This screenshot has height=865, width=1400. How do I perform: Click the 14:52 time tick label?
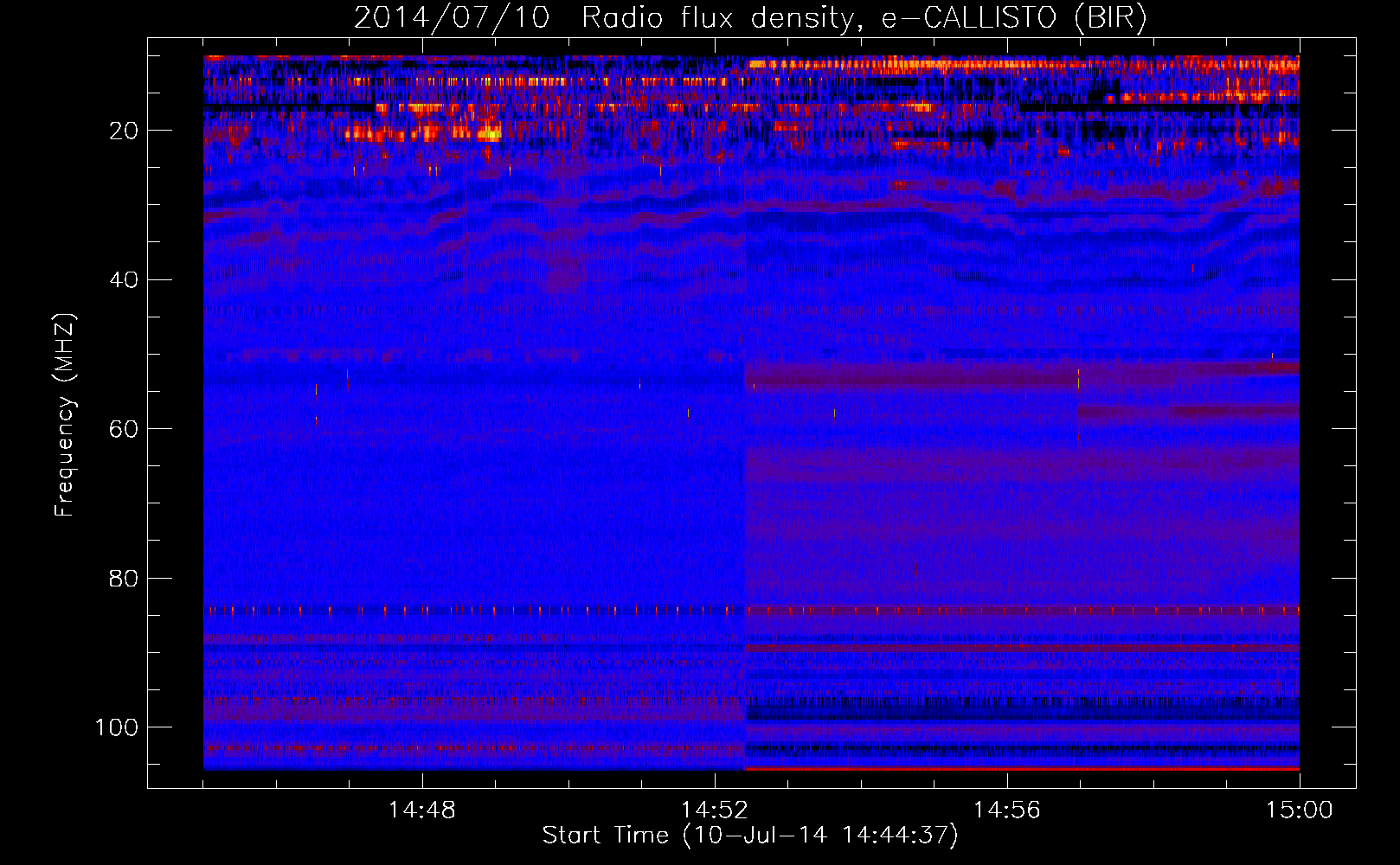(x=714, y=811)
